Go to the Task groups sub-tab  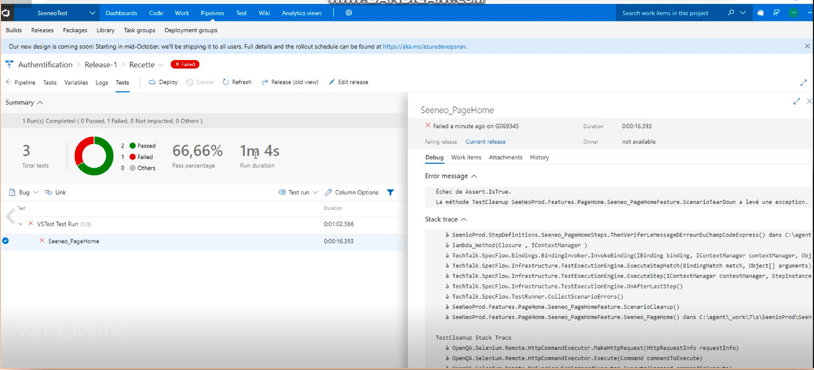tap(140, 31)
